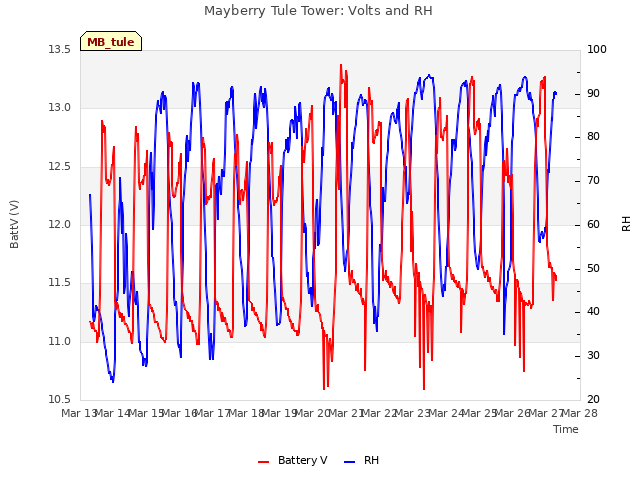Viewport: 640px width, 480px height.
Task: Click the blue RH legend swatch
Action: tap(350, 462)
